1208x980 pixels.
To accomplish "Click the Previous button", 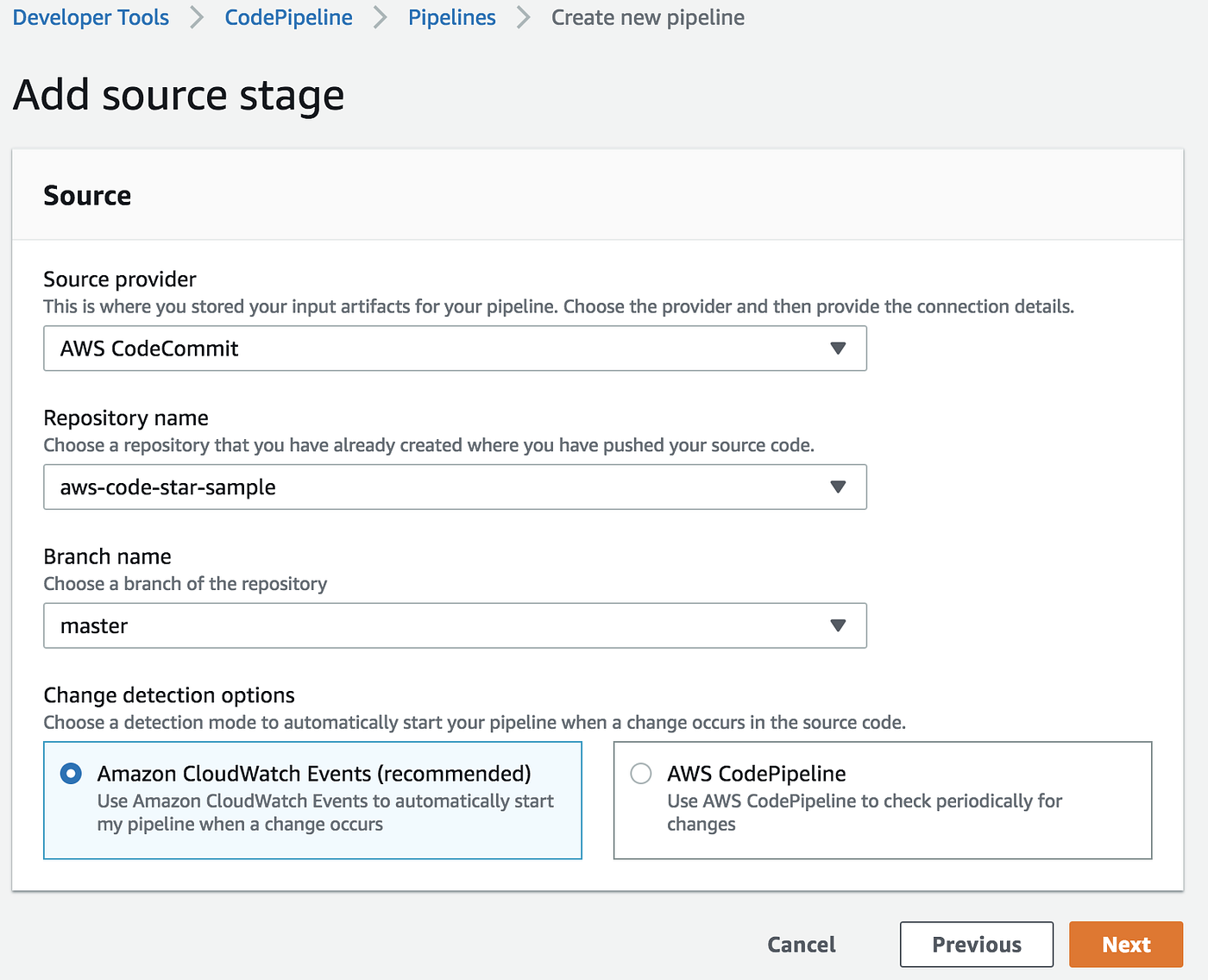I will coord(976,944).
